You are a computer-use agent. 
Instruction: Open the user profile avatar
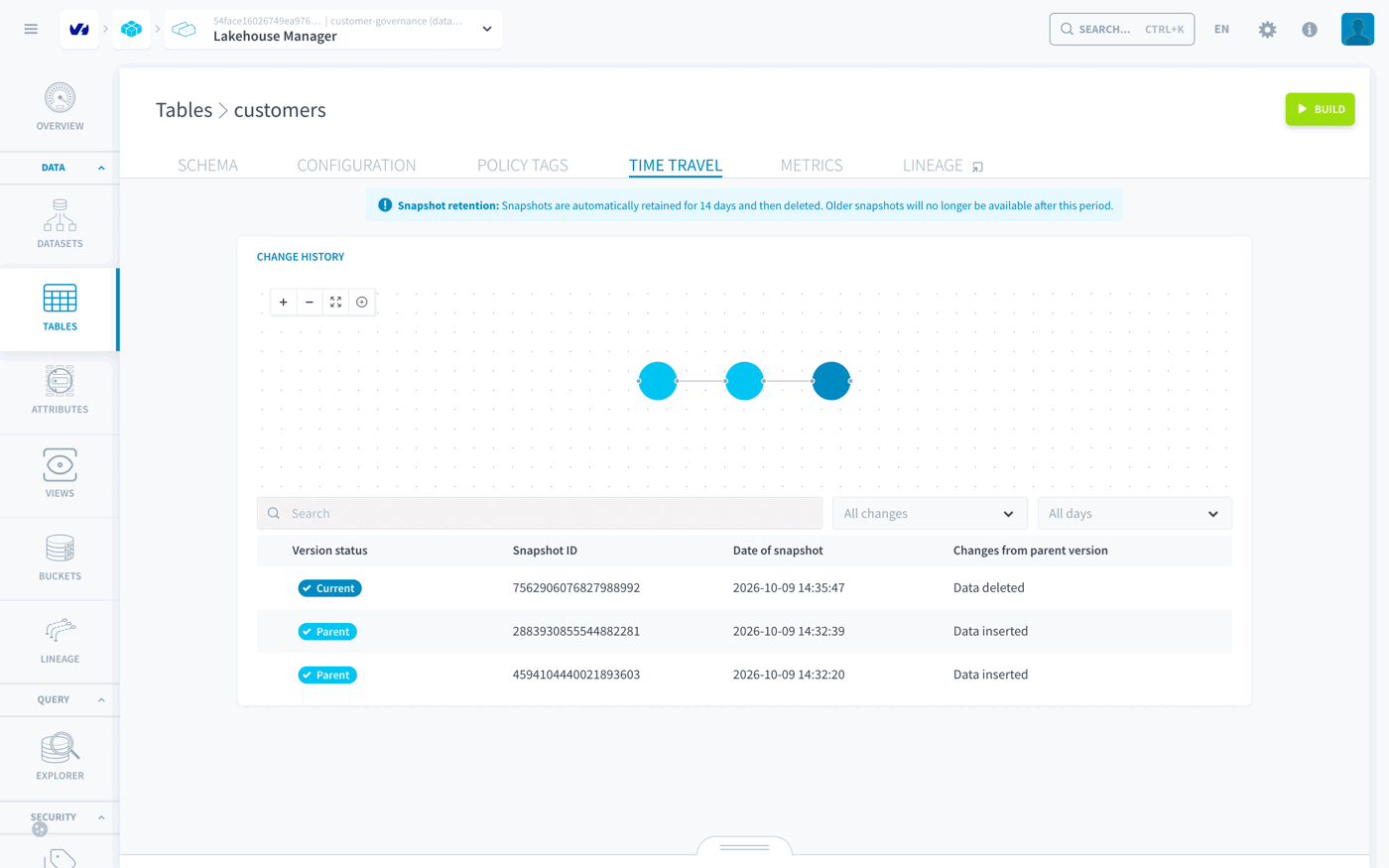click(x=1357, y=30)
